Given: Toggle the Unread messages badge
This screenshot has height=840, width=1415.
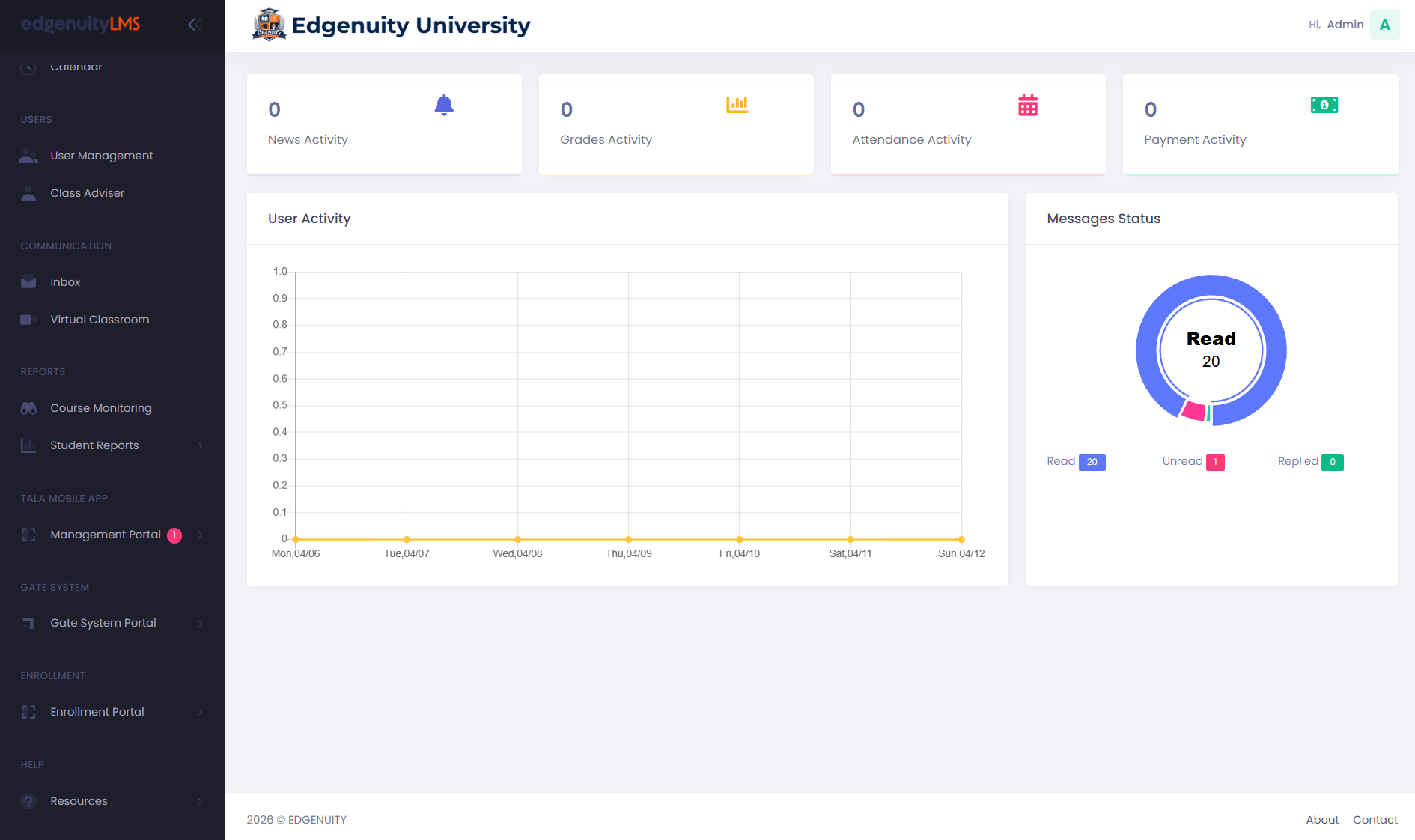Looking at the screenshot, I should (1214, 462).
